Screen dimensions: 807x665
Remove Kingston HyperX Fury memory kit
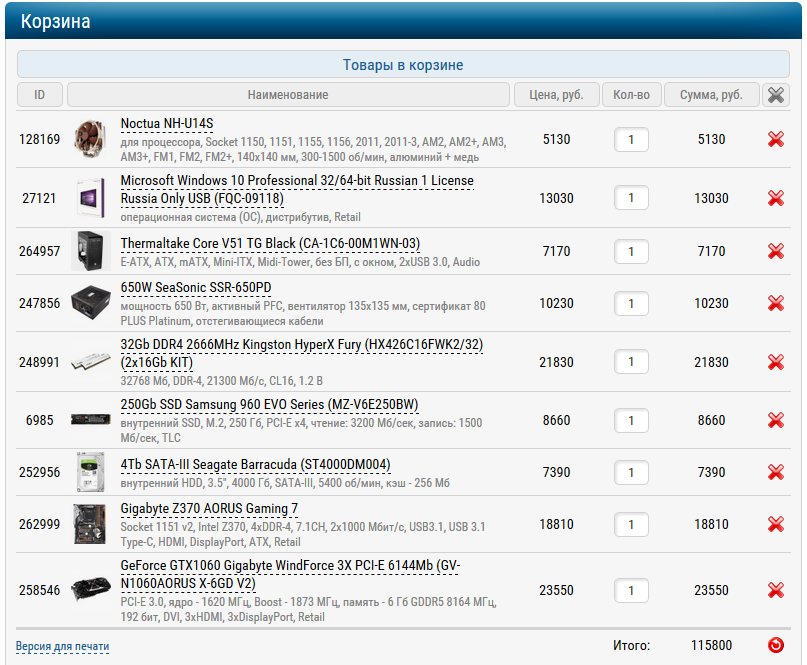pyautogui.click(x=776, y=362)
